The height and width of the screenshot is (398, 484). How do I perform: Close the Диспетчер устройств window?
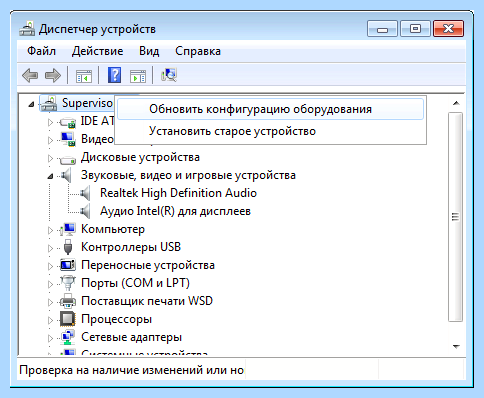pyautogui.click(x=448, y=29)
